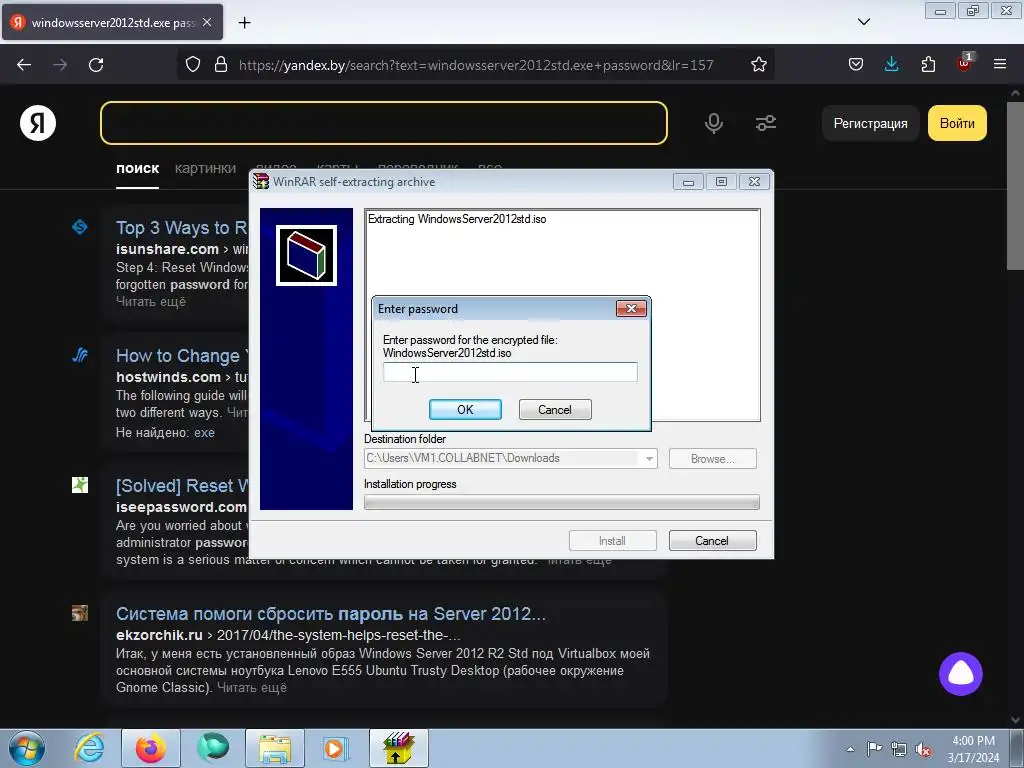This screenshot has width=1024, height=768.
Task: Click the isunshare.com site favicon
Action: [80, 227]
